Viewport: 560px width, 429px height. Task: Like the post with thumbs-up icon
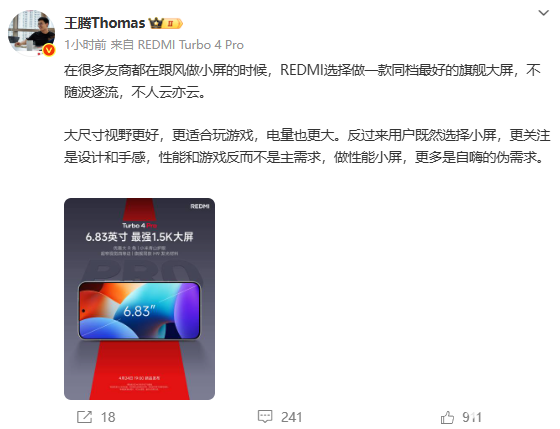(x=447, y=417)
